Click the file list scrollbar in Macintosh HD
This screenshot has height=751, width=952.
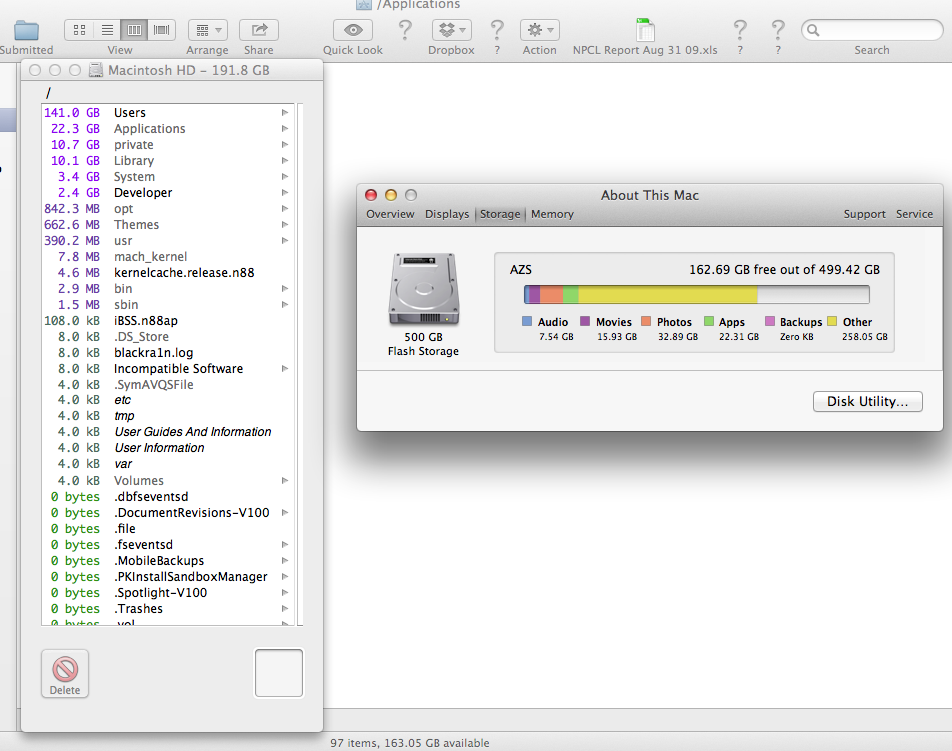(x=299, y=364)
